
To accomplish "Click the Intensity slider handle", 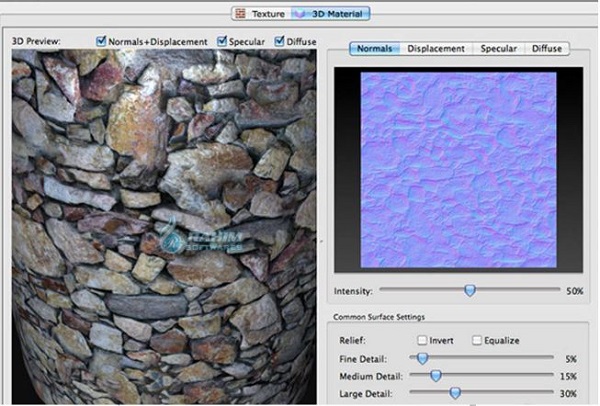I will [x=469, y=291].
